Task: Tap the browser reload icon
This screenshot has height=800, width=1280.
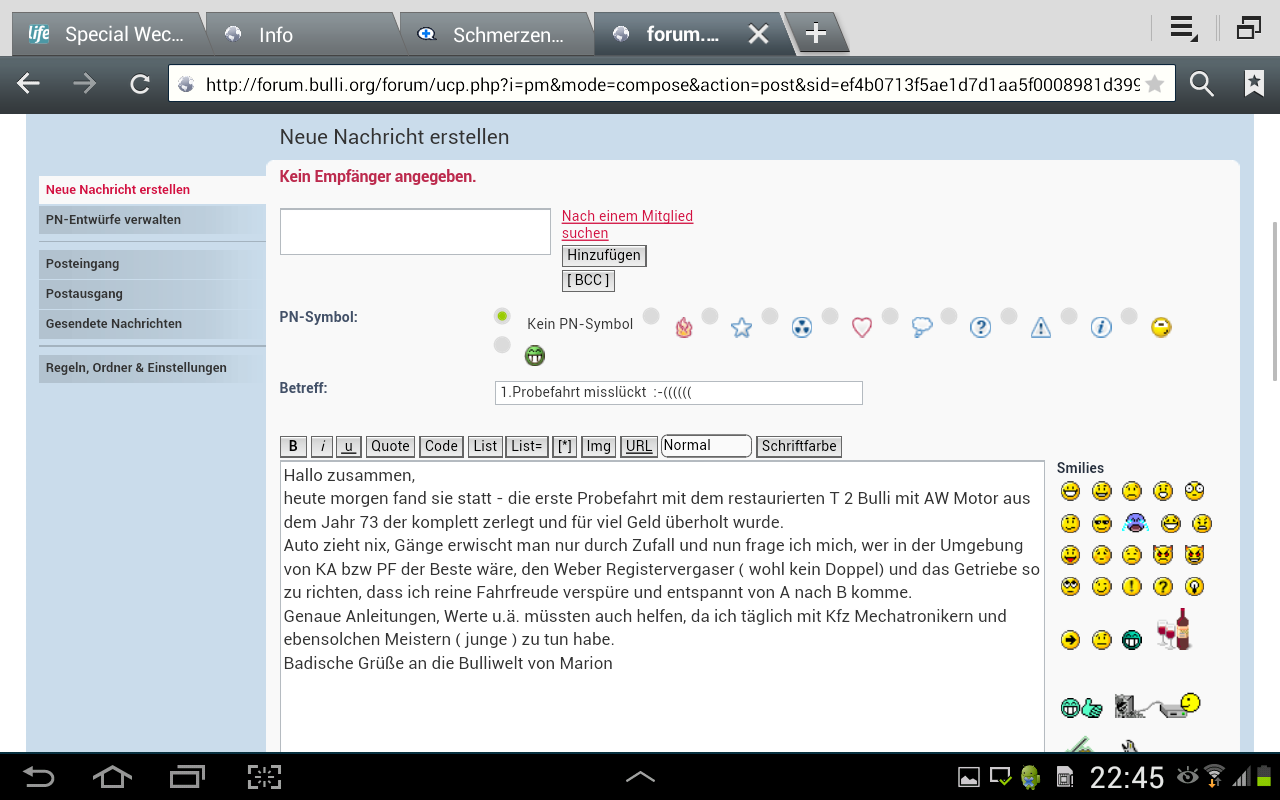Action: 140,85
